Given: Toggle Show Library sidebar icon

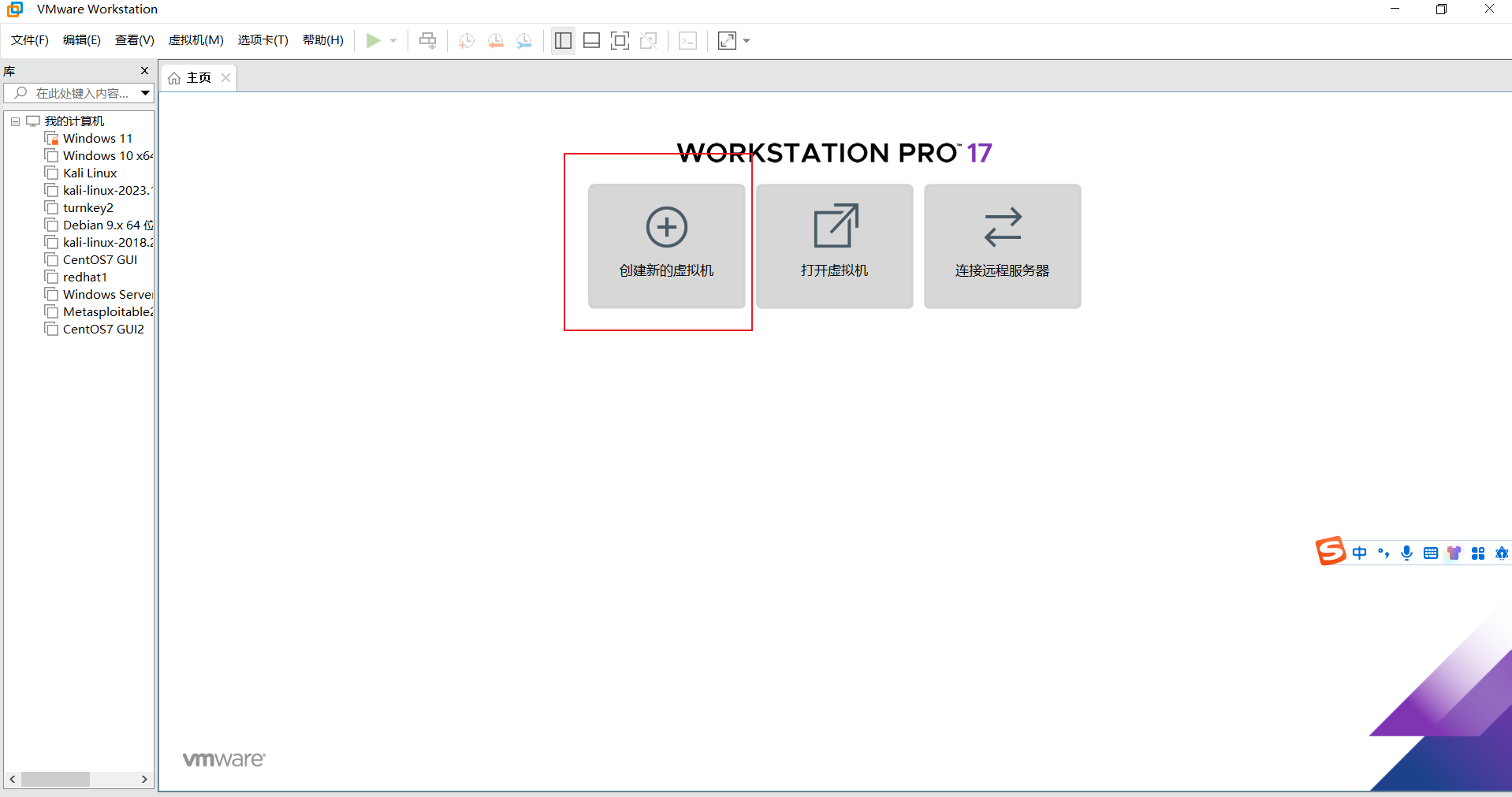Looking at the screenshot, I should (x=563, y=40).
